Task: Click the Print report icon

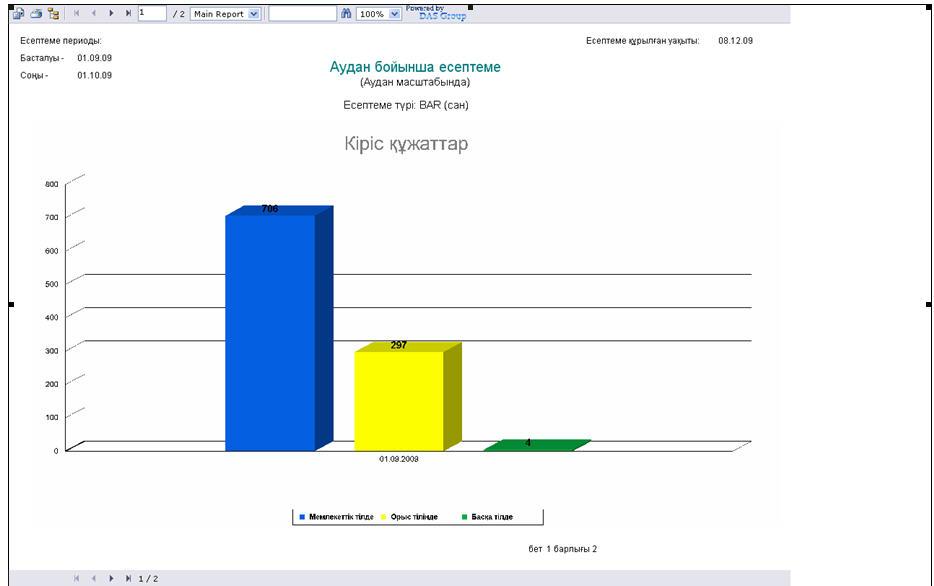Action: (36, 13)
